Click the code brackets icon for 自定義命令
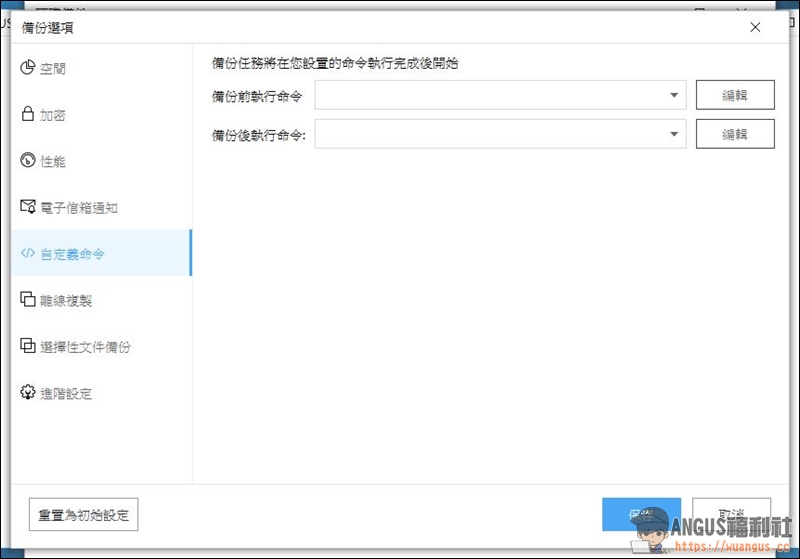This screenshot has height=559, width=800. [27, 254]
